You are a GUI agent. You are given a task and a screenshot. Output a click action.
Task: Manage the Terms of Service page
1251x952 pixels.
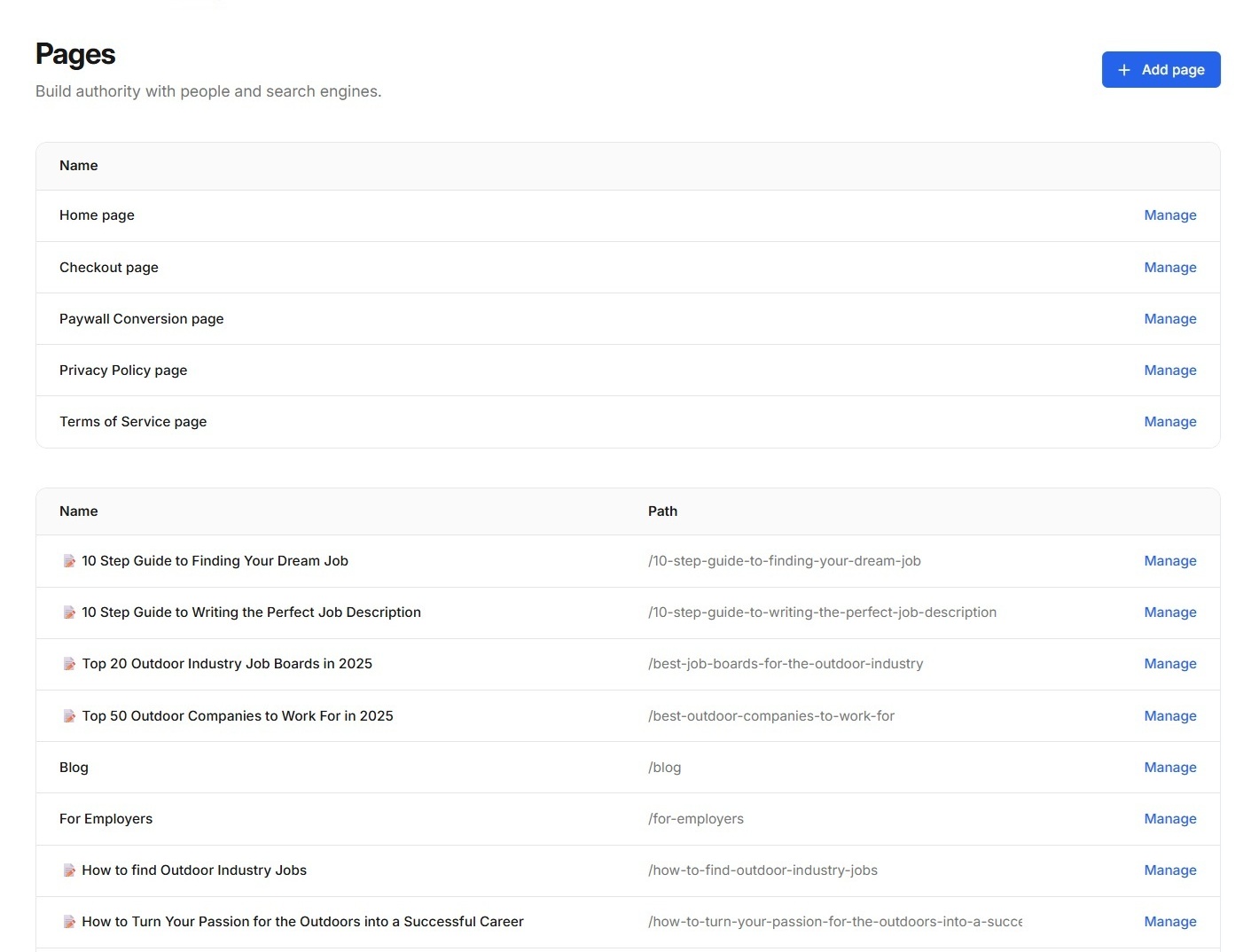[1169, 421]
